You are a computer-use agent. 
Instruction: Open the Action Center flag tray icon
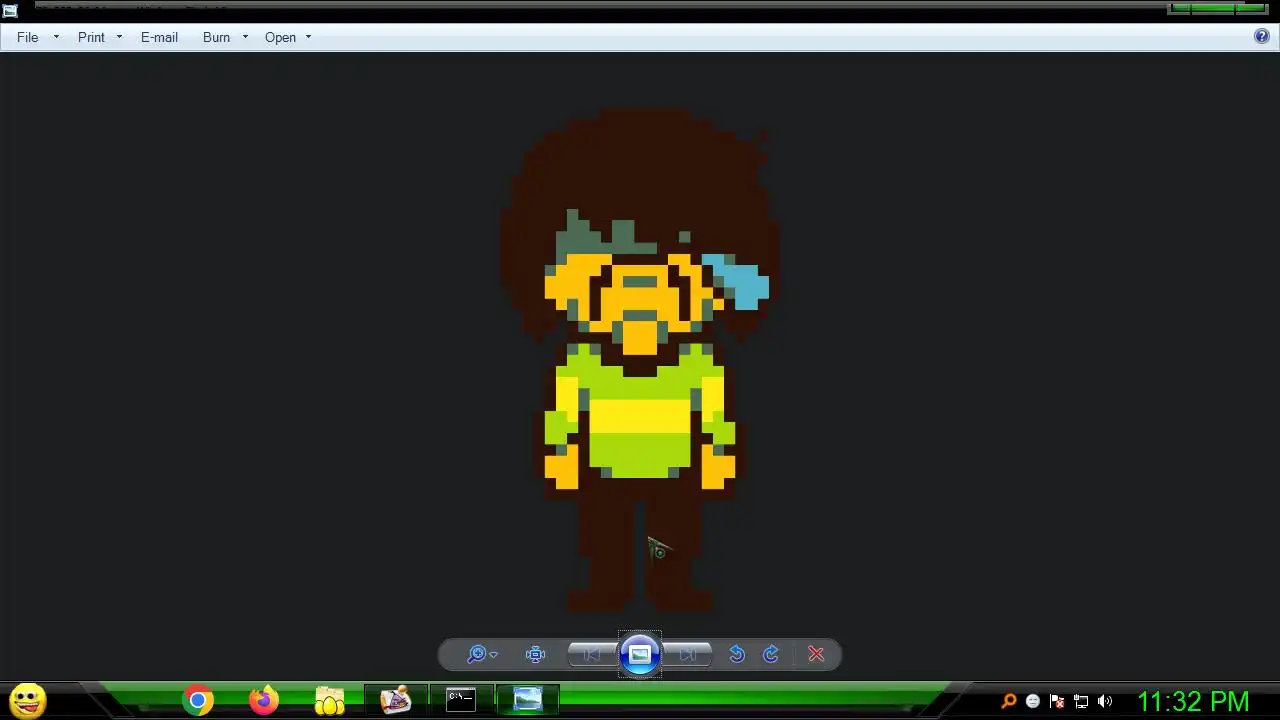click(x=1057, y=701)
